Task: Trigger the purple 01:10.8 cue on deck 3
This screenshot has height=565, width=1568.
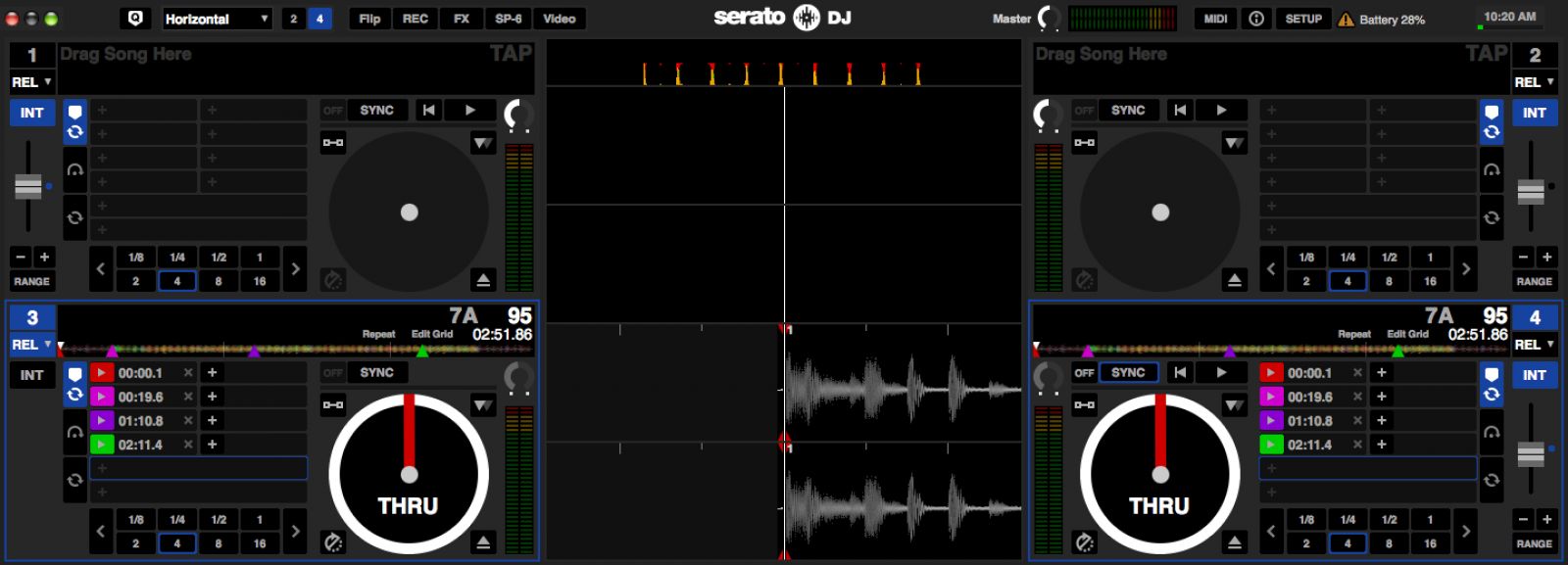Action: [x=102, y=420]
